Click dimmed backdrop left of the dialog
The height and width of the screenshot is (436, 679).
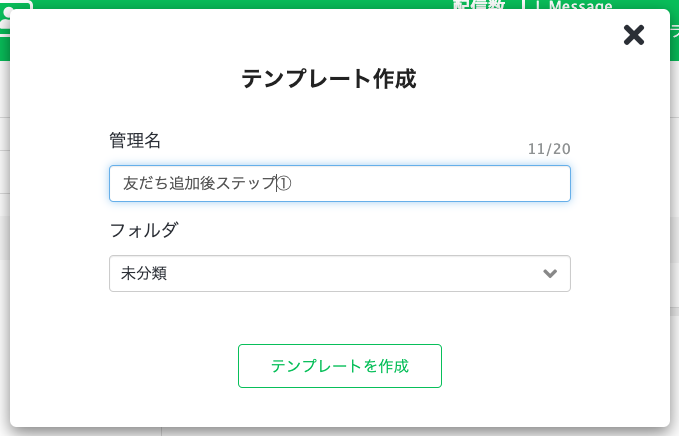coord(5,250)
